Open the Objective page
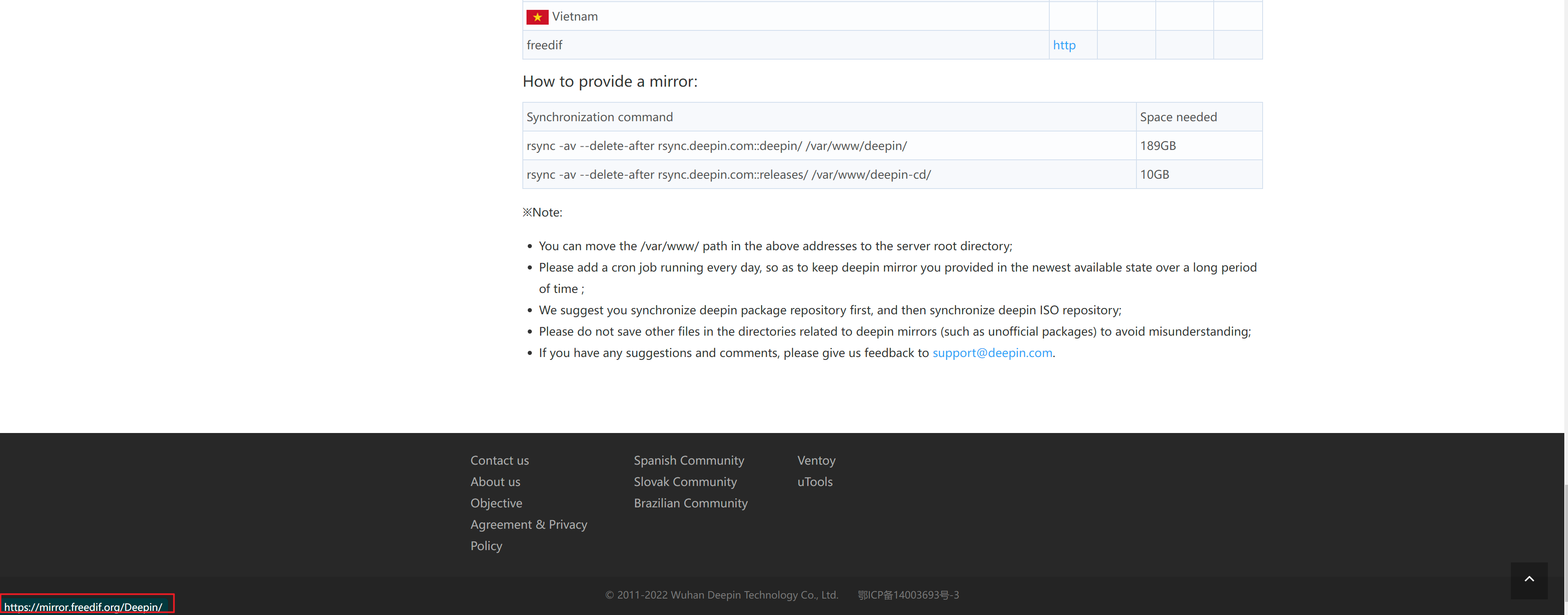Image resolution: width=1568 pixels, height=615 pixels. point(496,503)
